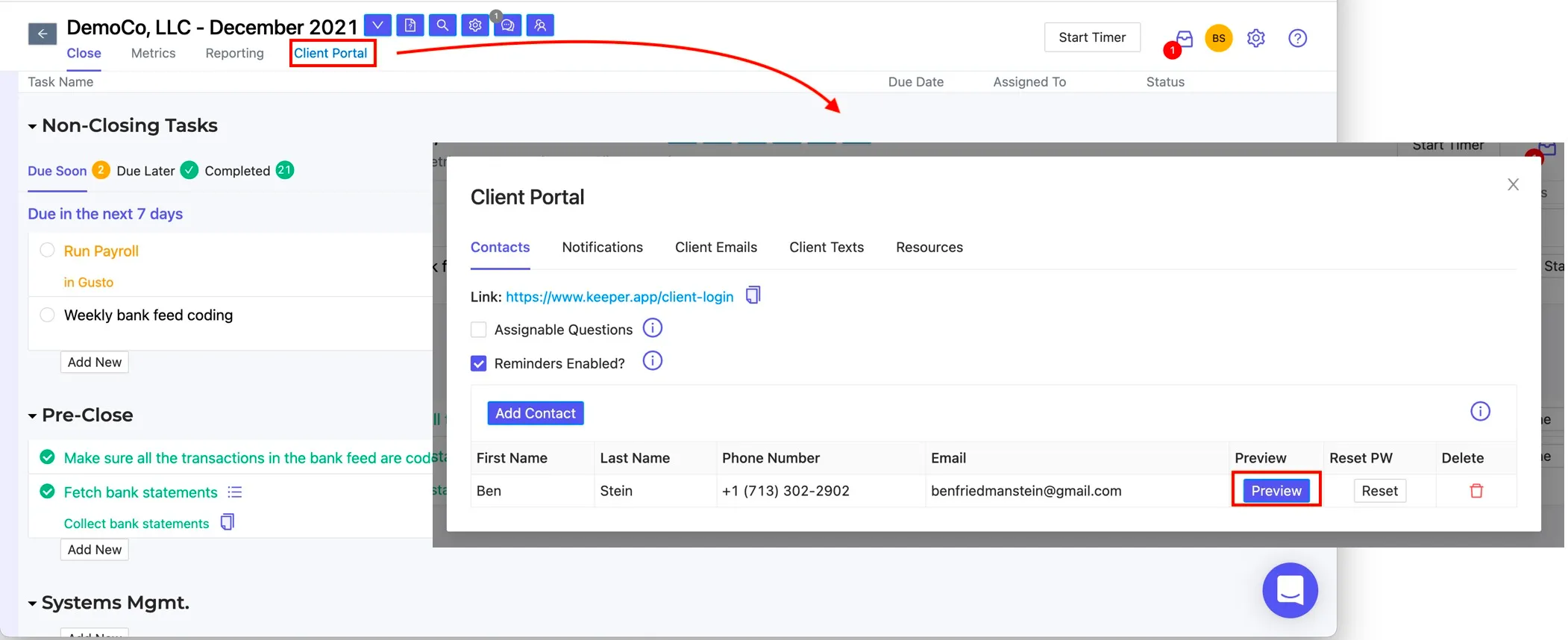Open the search icon beside the title
The image size is (1568, 640).
pos(442,25)
